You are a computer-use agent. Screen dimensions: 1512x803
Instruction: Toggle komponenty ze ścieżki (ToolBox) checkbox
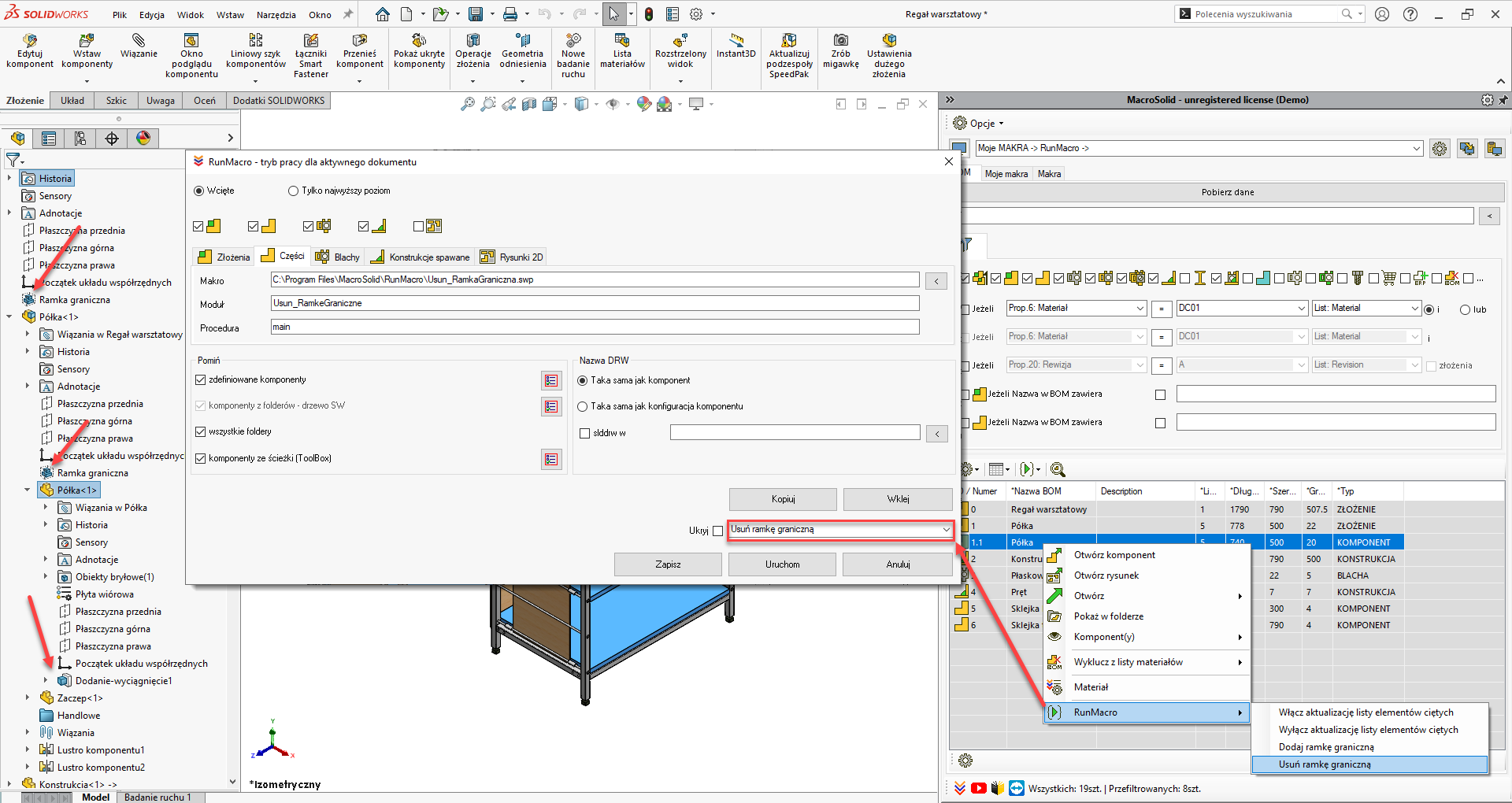pos(200,458)
